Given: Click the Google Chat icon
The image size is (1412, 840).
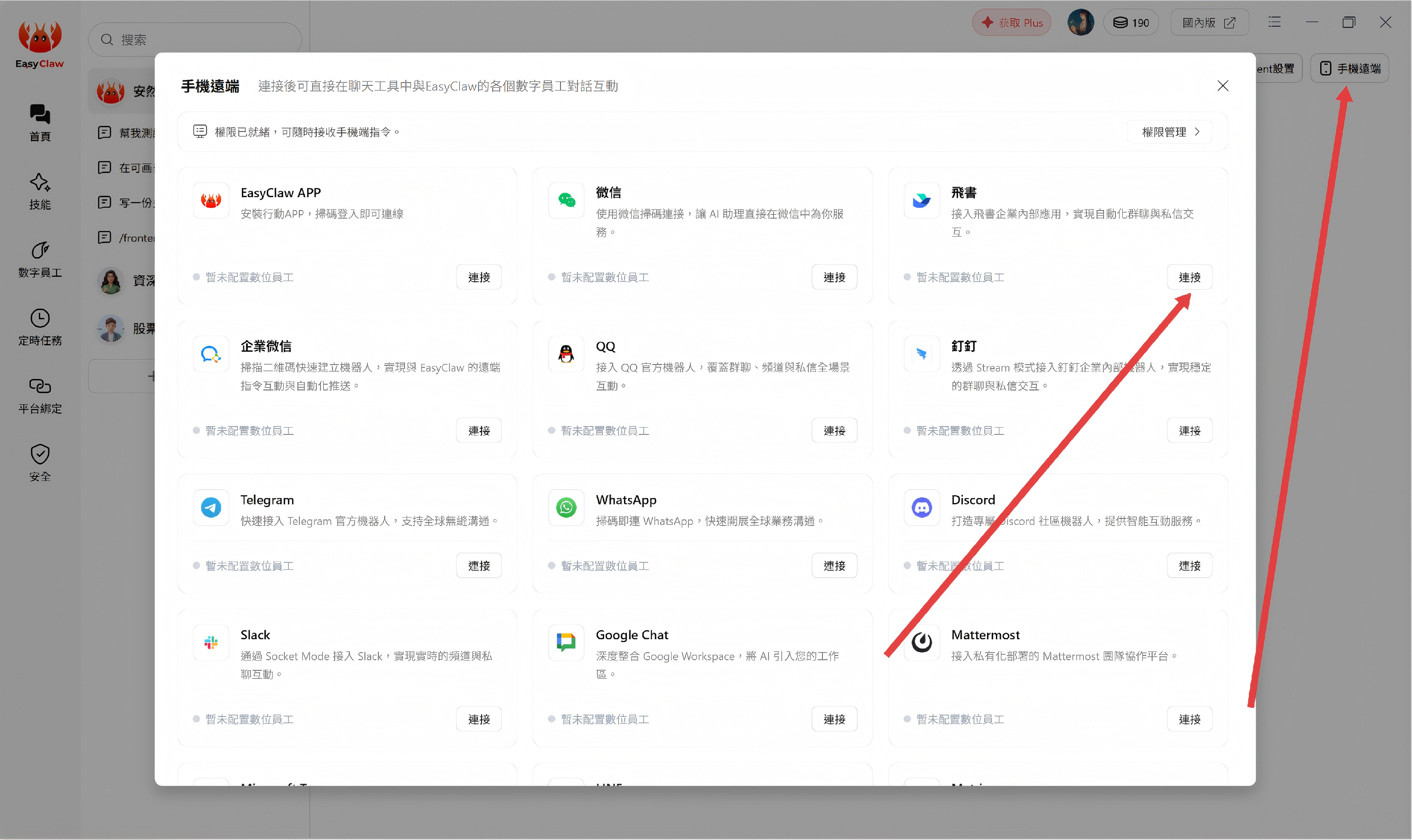Looking at the screenshot, I should coord(566,642).
